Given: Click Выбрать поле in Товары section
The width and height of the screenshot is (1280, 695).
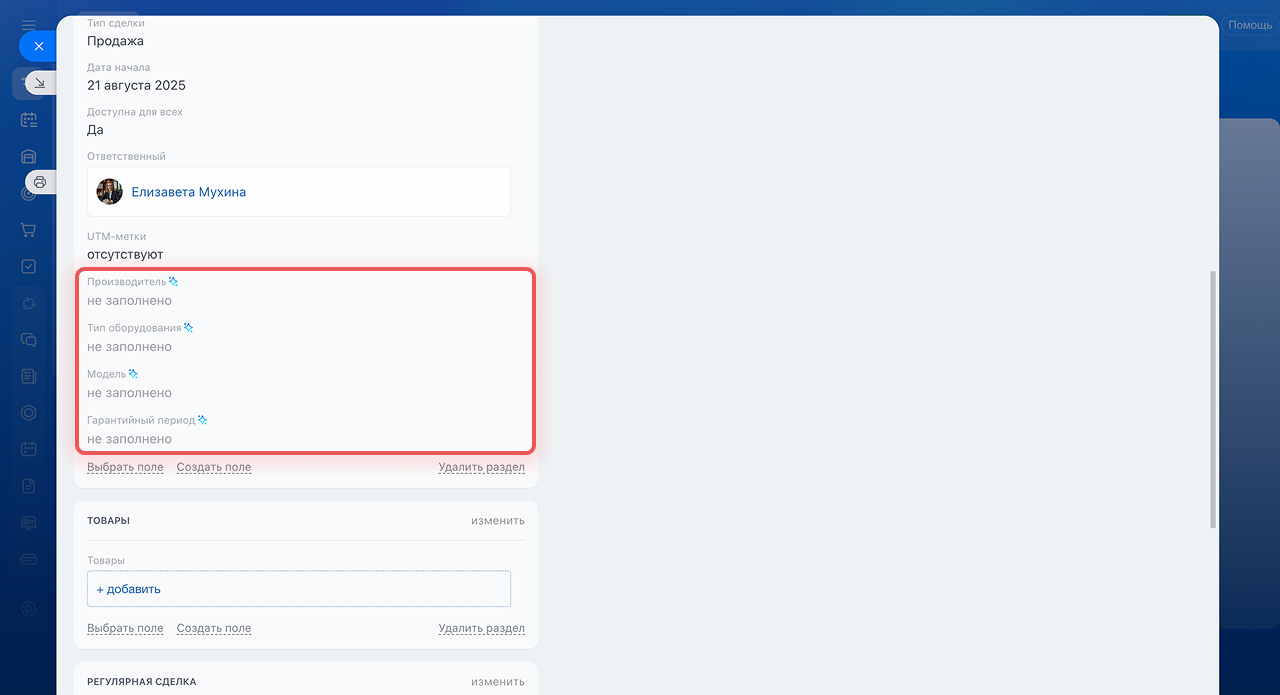Looking at the screenshot, I should point(125,629).
